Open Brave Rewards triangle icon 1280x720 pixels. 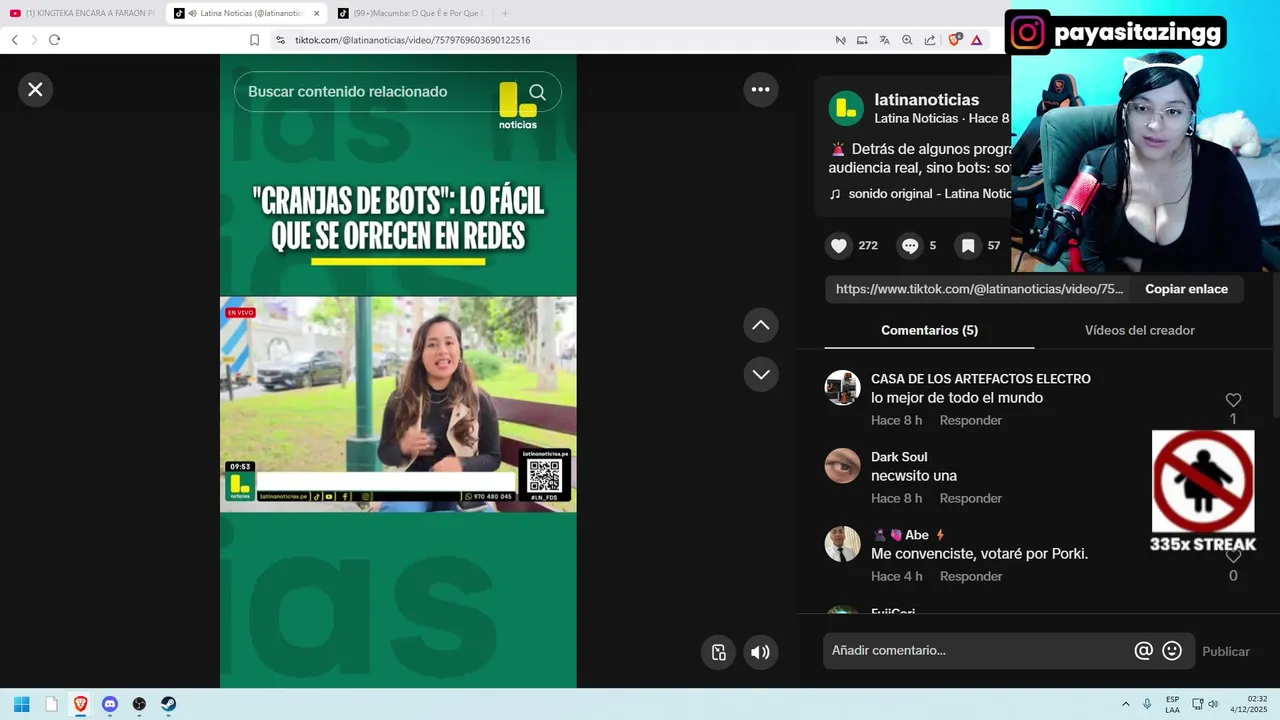977,40
